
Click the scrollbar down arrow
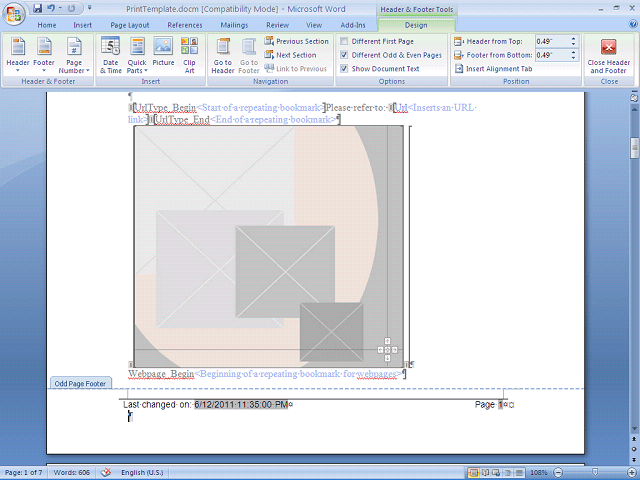coord(634,428)
